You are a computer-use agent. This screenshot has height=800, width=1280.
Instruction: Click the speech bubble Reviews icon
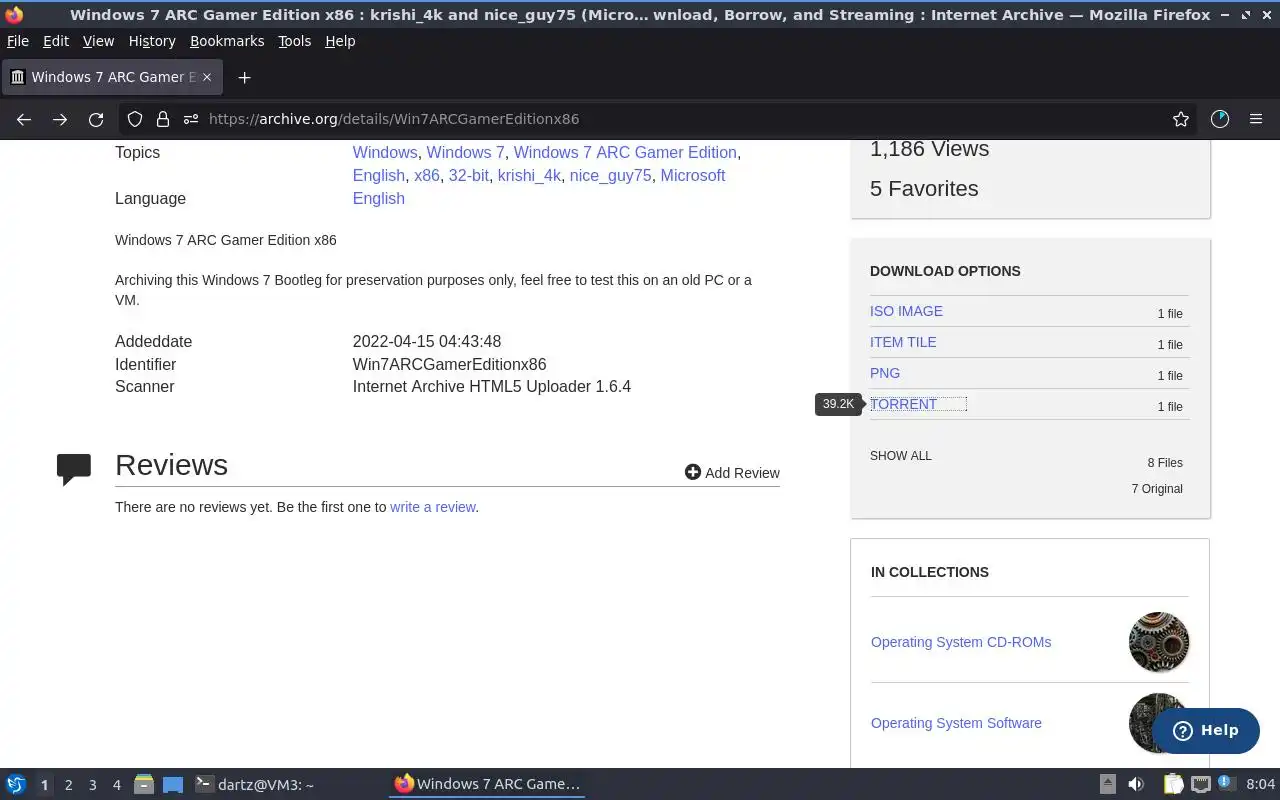pos(74,469)
